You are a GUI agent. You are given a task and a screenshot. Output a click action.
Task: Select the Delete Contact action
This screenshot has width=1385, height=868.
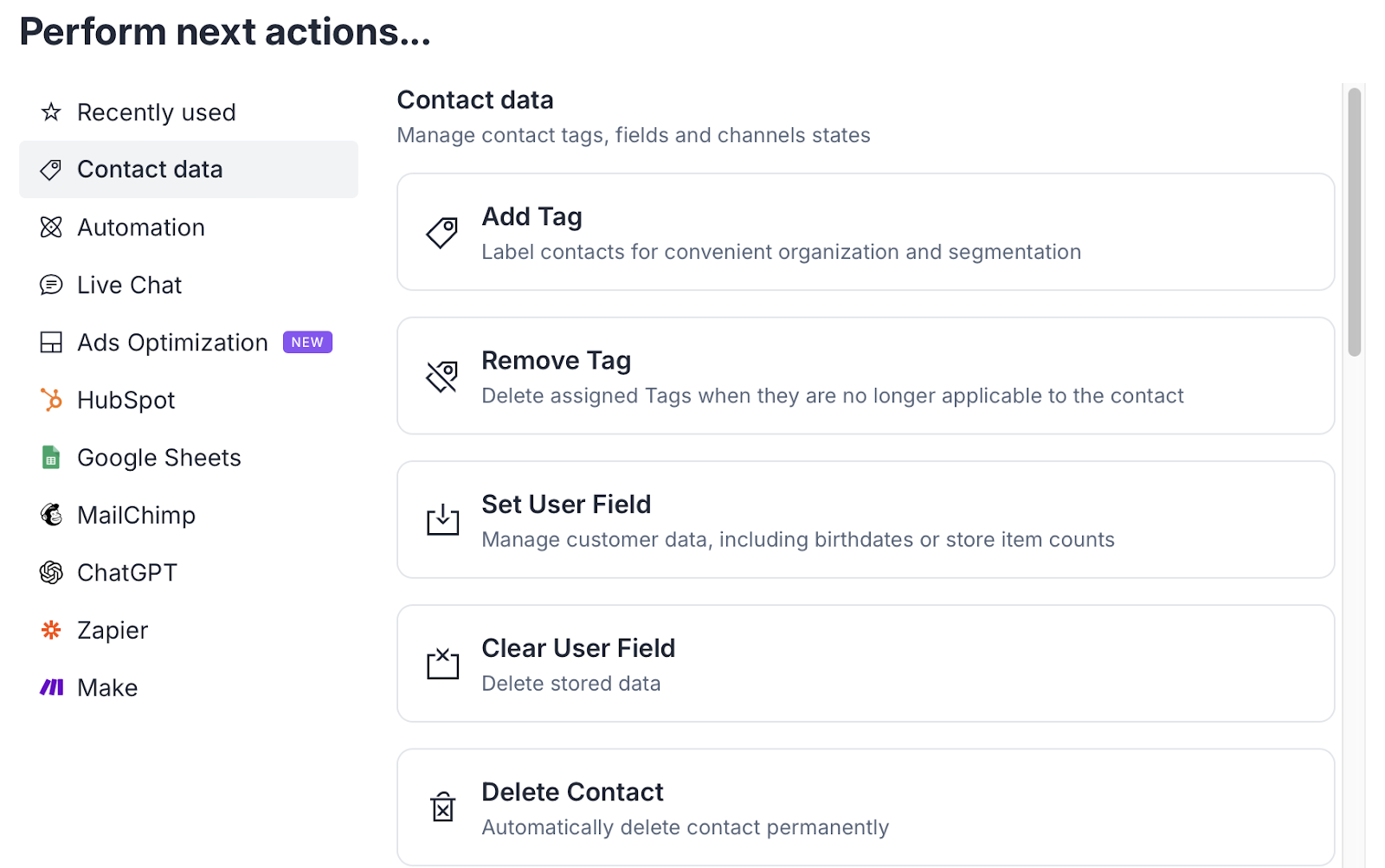tap(865, 807)
